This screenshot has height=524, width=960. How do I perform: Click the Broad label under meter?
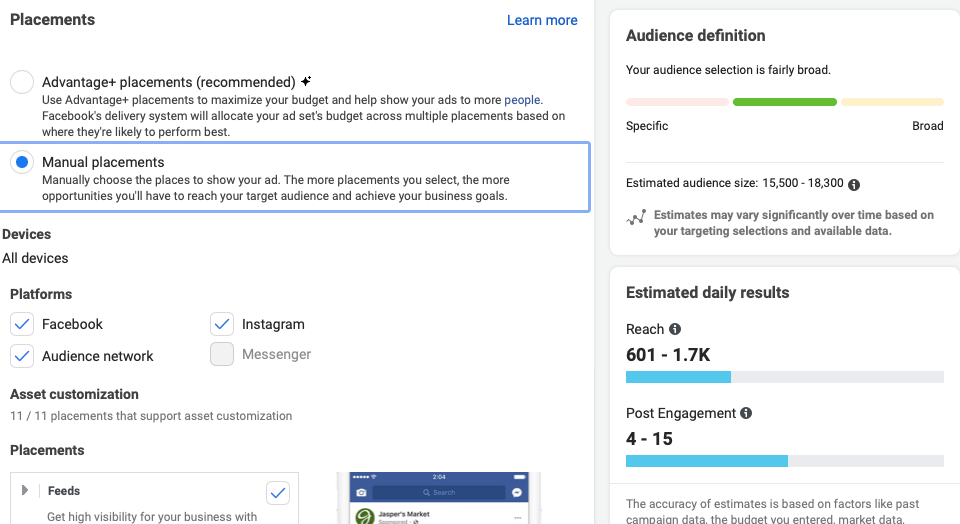point(928,125)
